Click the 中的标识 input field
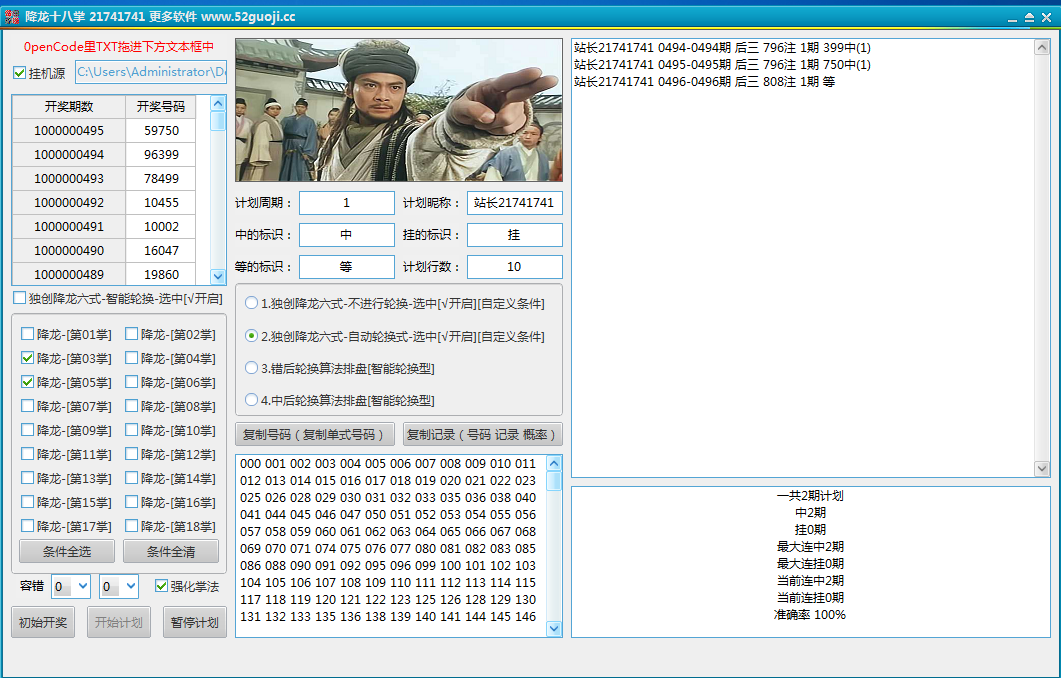Viewport: 1061px width, 678px height. click(346, 235)
